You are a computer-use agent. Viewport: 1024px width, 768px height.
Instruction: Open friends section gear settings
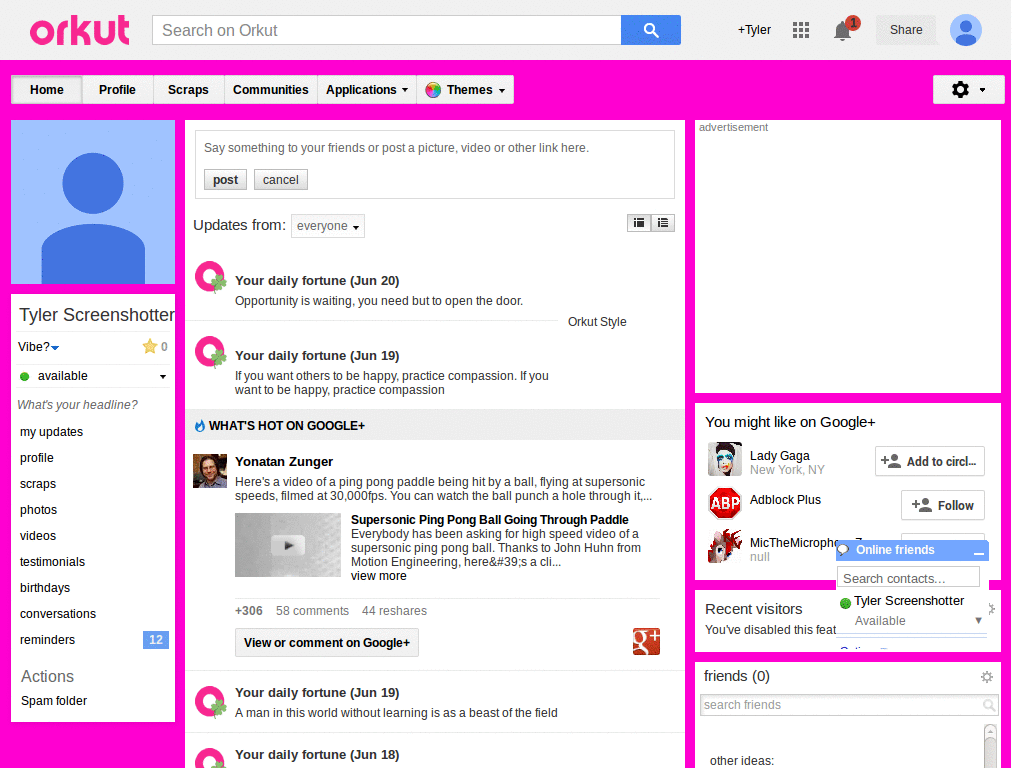click(987, 677)
